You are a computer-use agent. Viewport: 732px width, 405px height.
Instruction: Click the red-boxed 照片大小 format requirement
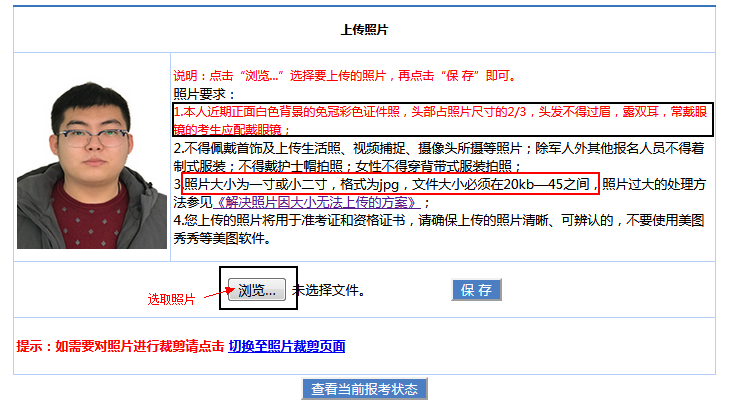390,185
